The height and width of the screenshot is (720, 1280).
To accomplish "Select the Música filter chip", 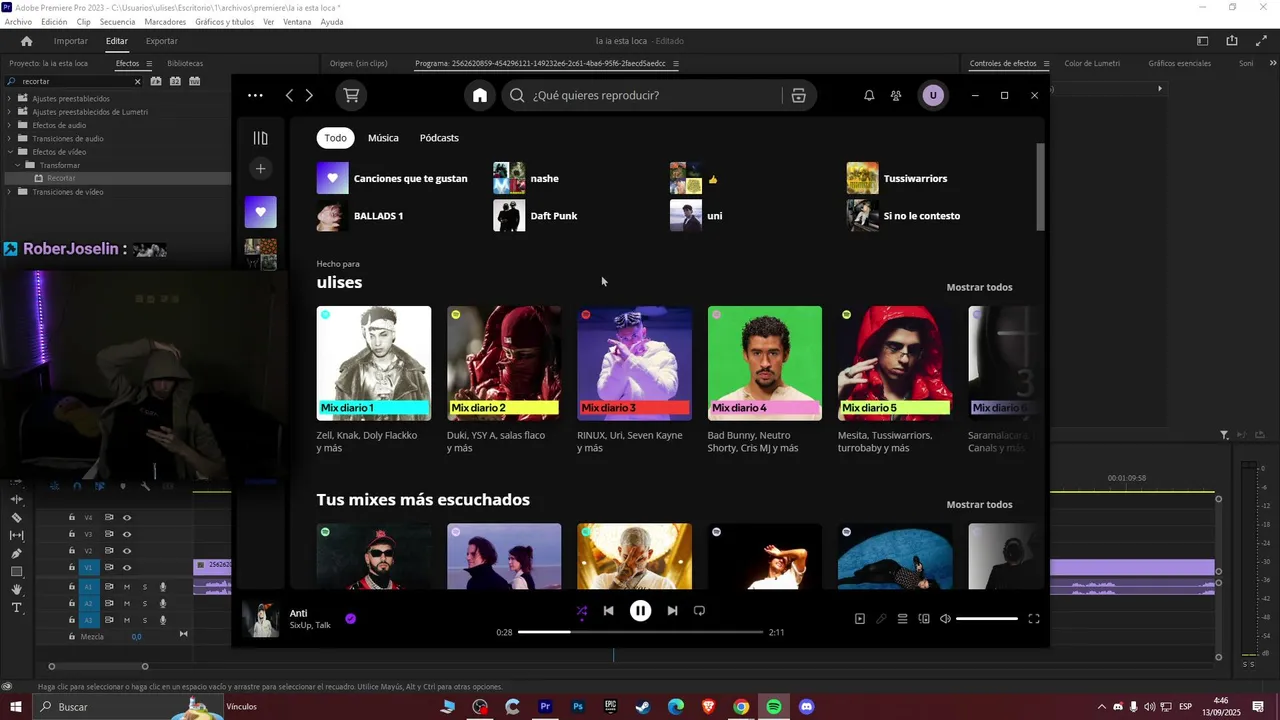I will pos(383,138).
